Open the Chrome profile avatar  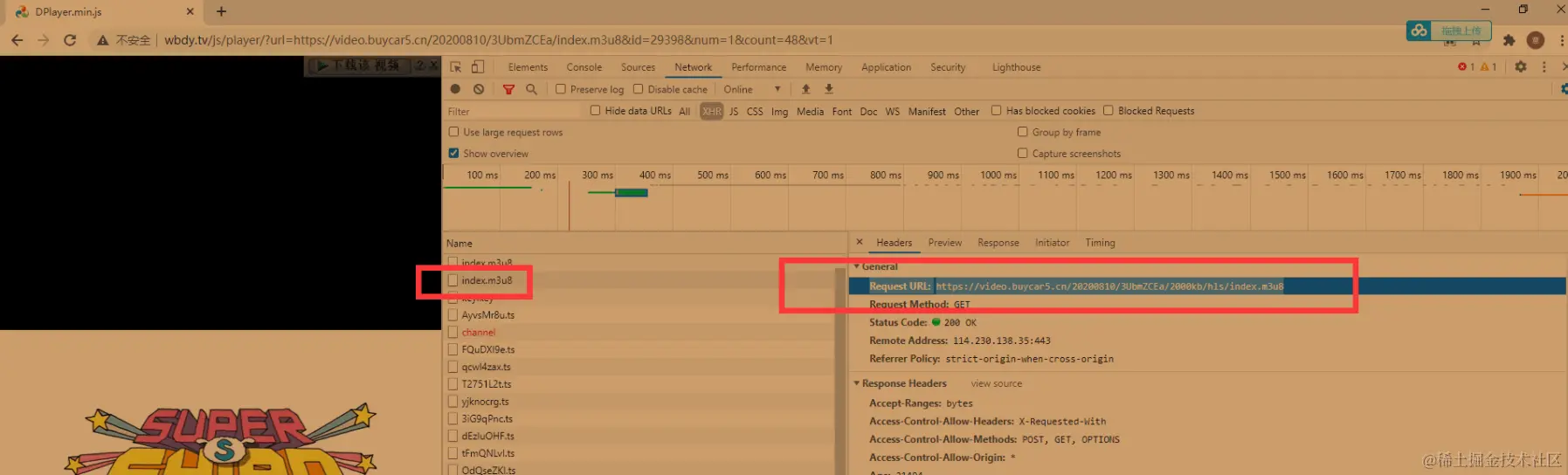[1536, 40]
